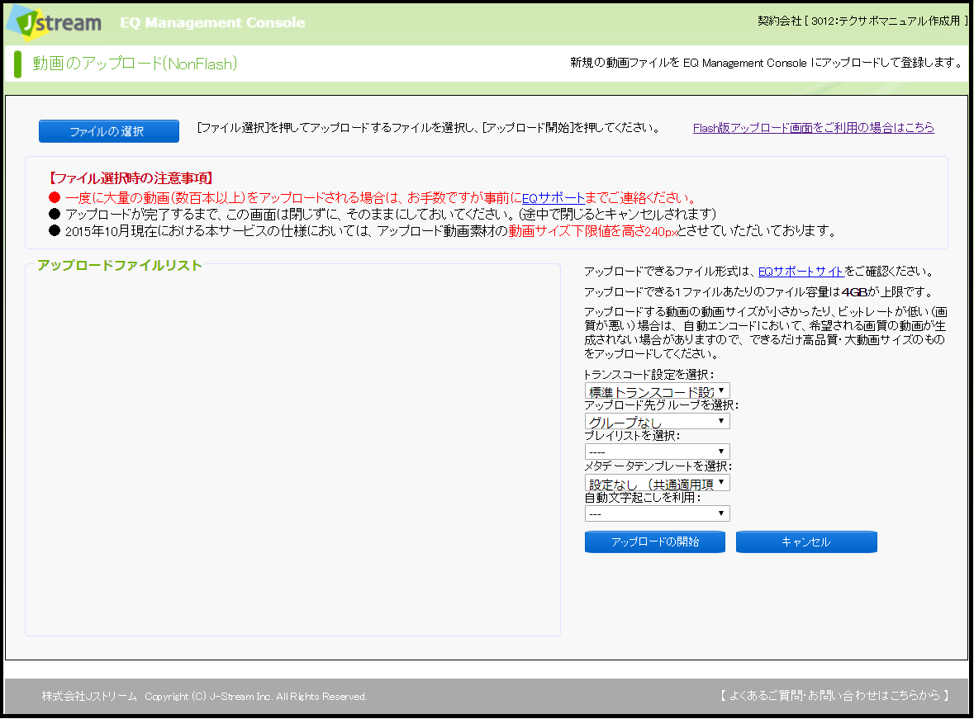Click the 契約会社 3012 text
Screen dimensions: 974x719
pos(862,21)
